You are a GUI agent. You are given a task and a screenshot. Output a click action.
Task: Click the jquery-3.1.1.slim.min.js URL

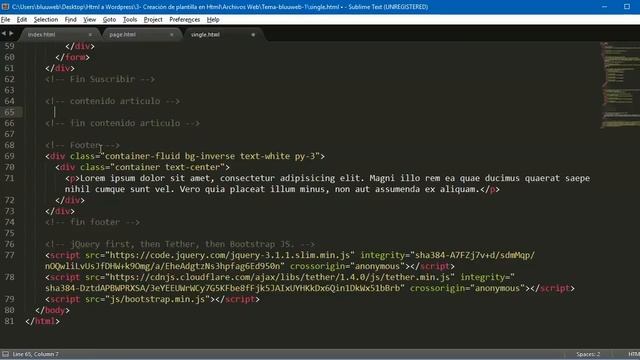point(230,256)
